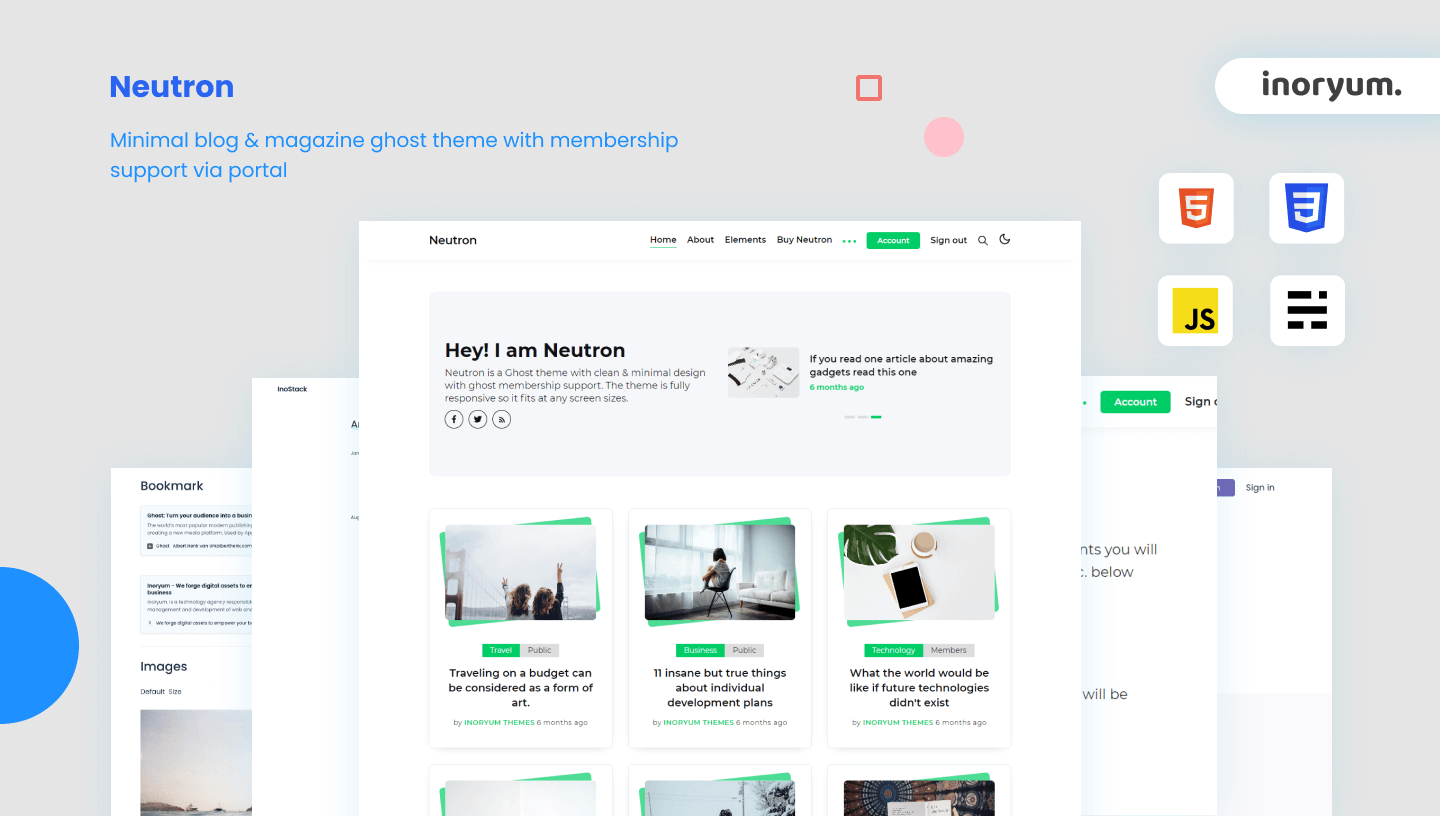Select the first slider dot
1440x816 pixels.
(x=849, y=417)
